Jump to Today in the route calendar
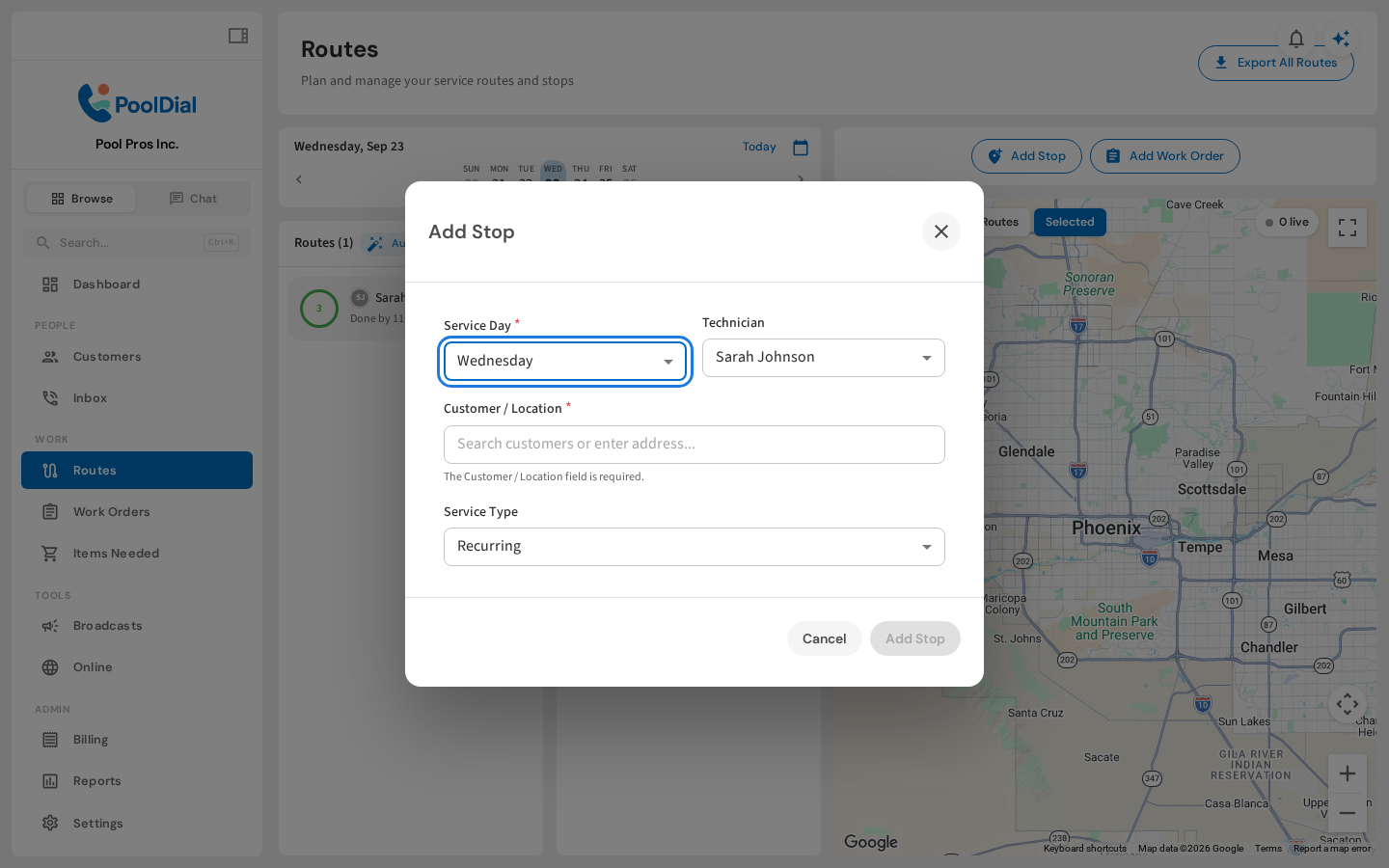 point(759,147)
